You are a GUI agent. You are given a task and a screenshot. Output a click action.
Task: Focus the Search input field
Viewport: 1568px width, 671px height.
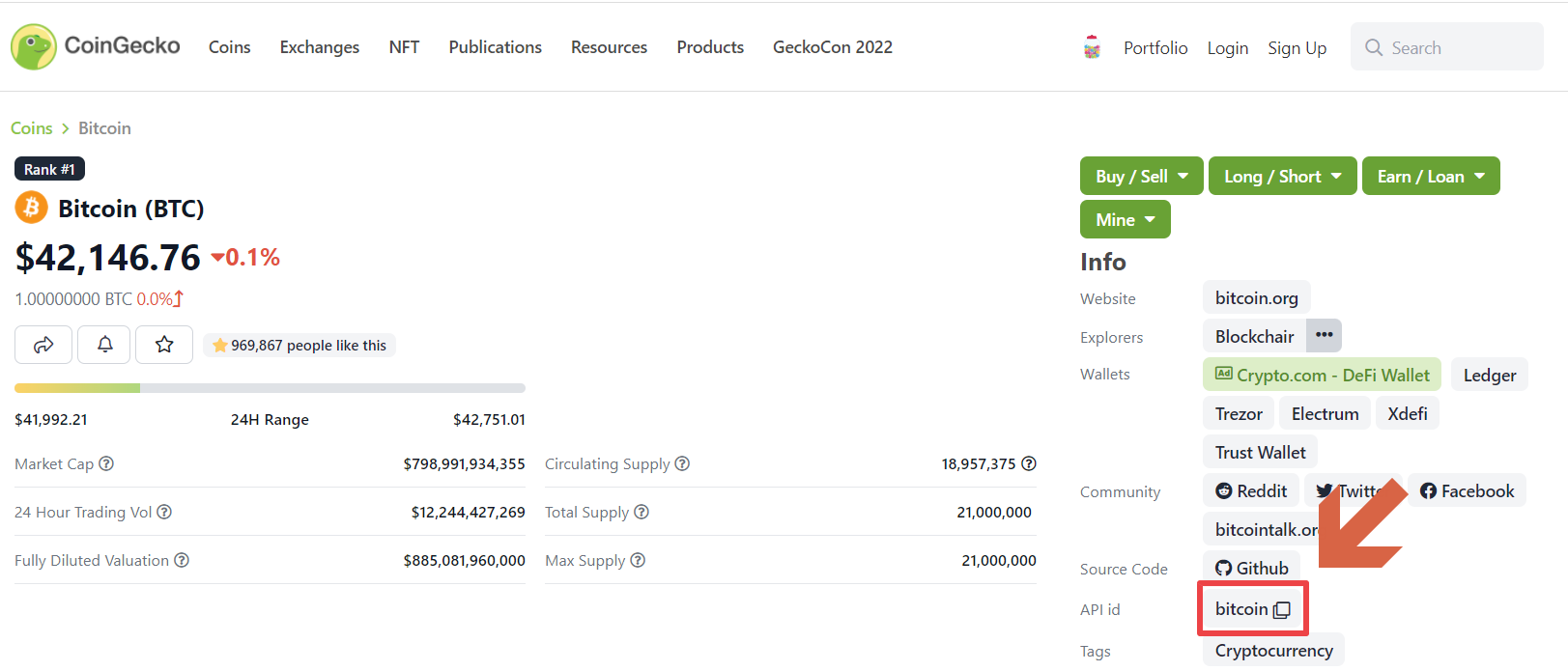1447,47
